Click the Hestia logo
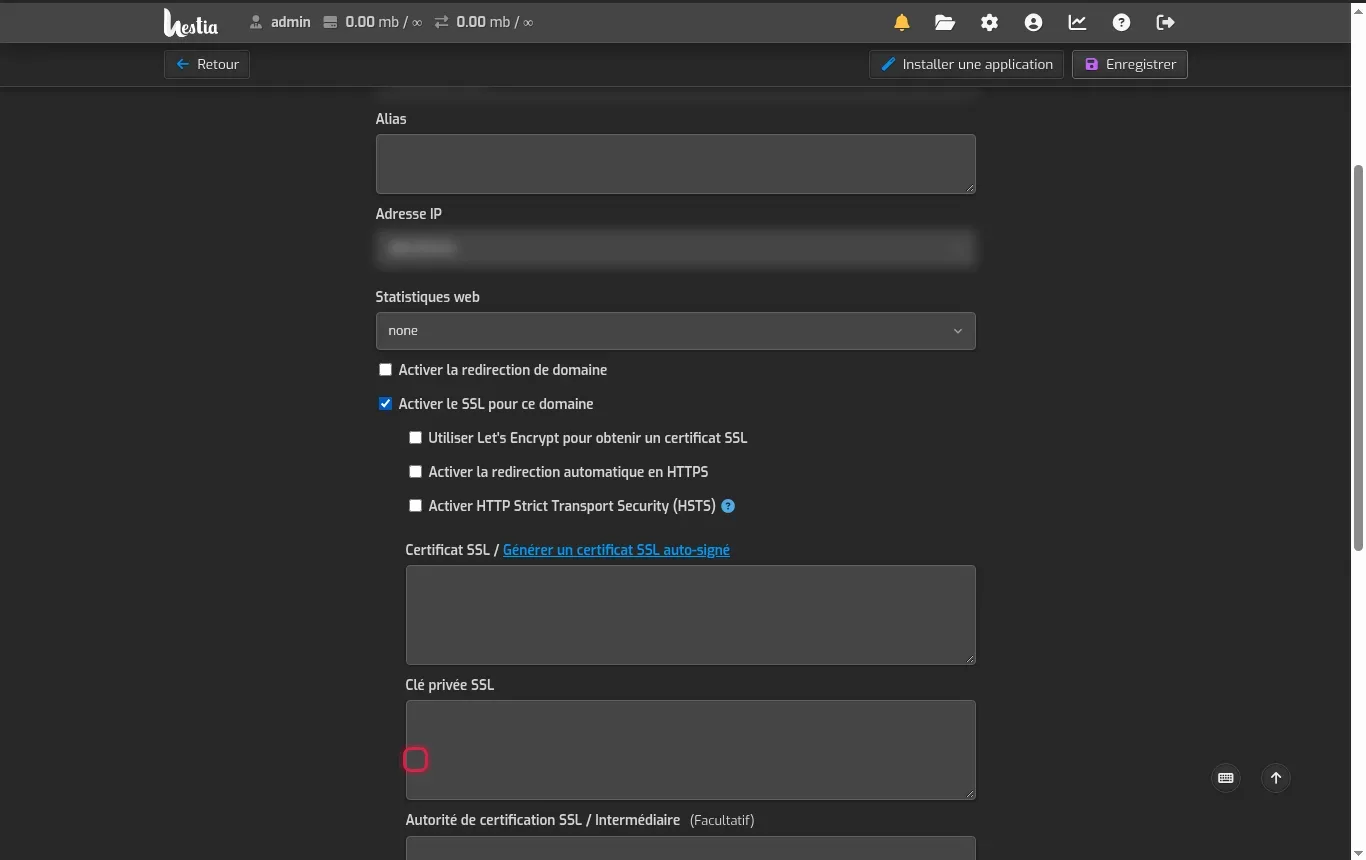1366x860 pixels. (190, 22)
